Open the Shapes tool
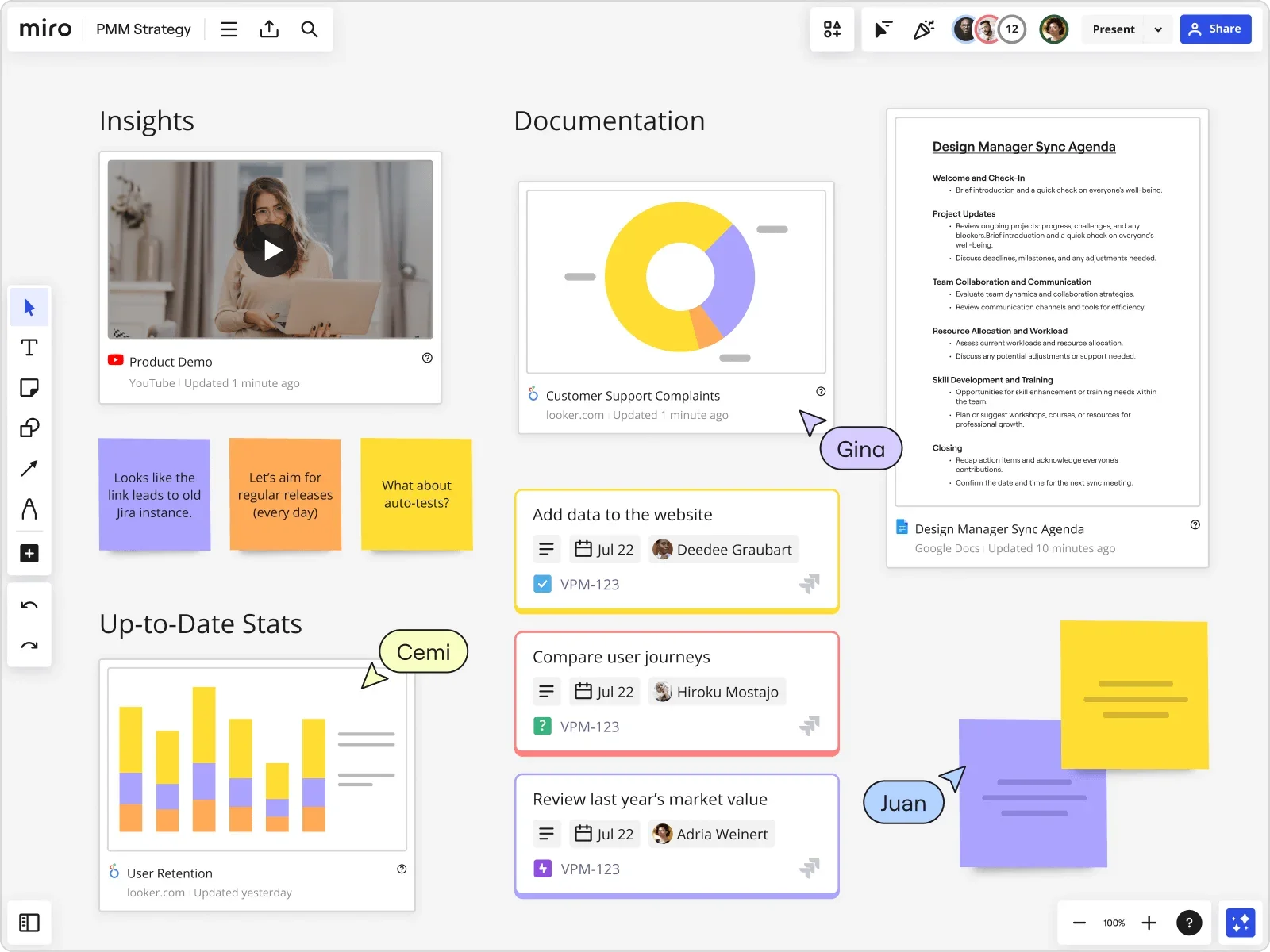 point(29,428)
